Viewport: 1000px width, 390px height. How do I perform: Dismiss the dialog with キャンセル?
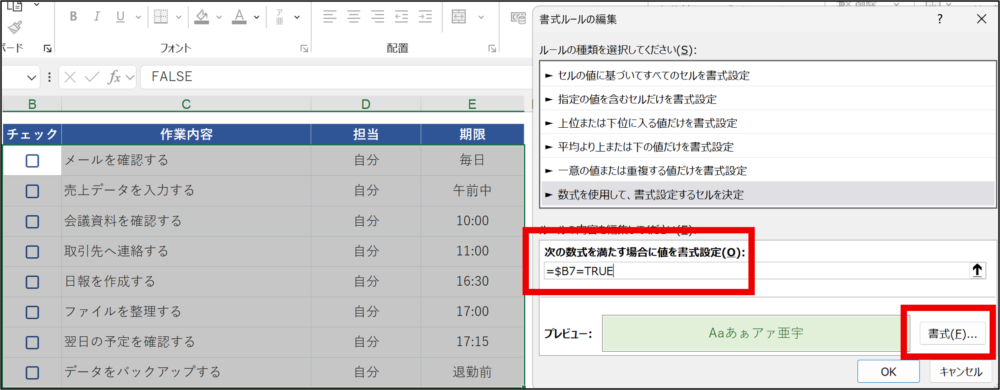pyautogui.click(x=960, y=372)
